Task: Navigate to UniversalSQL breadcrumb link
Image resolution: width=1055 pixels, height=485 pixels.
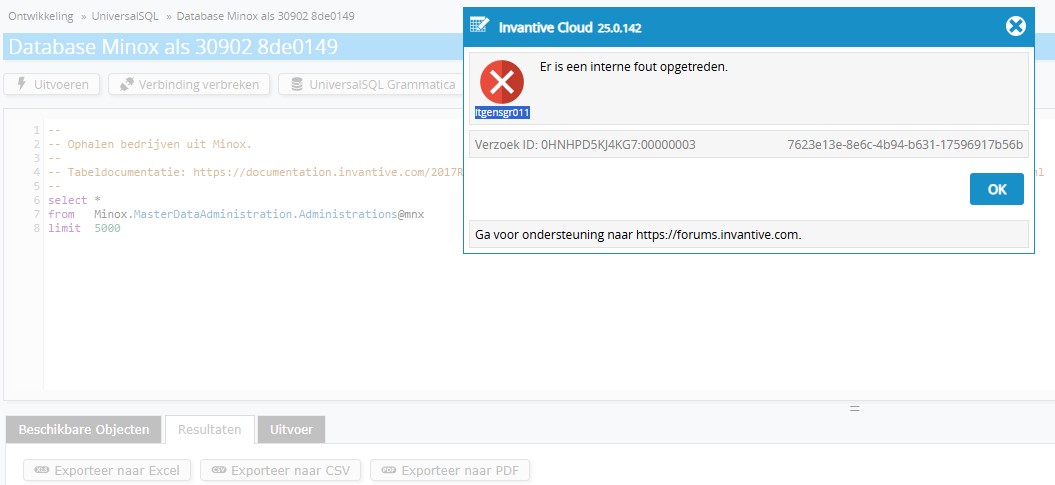Action: coord(125,17)
